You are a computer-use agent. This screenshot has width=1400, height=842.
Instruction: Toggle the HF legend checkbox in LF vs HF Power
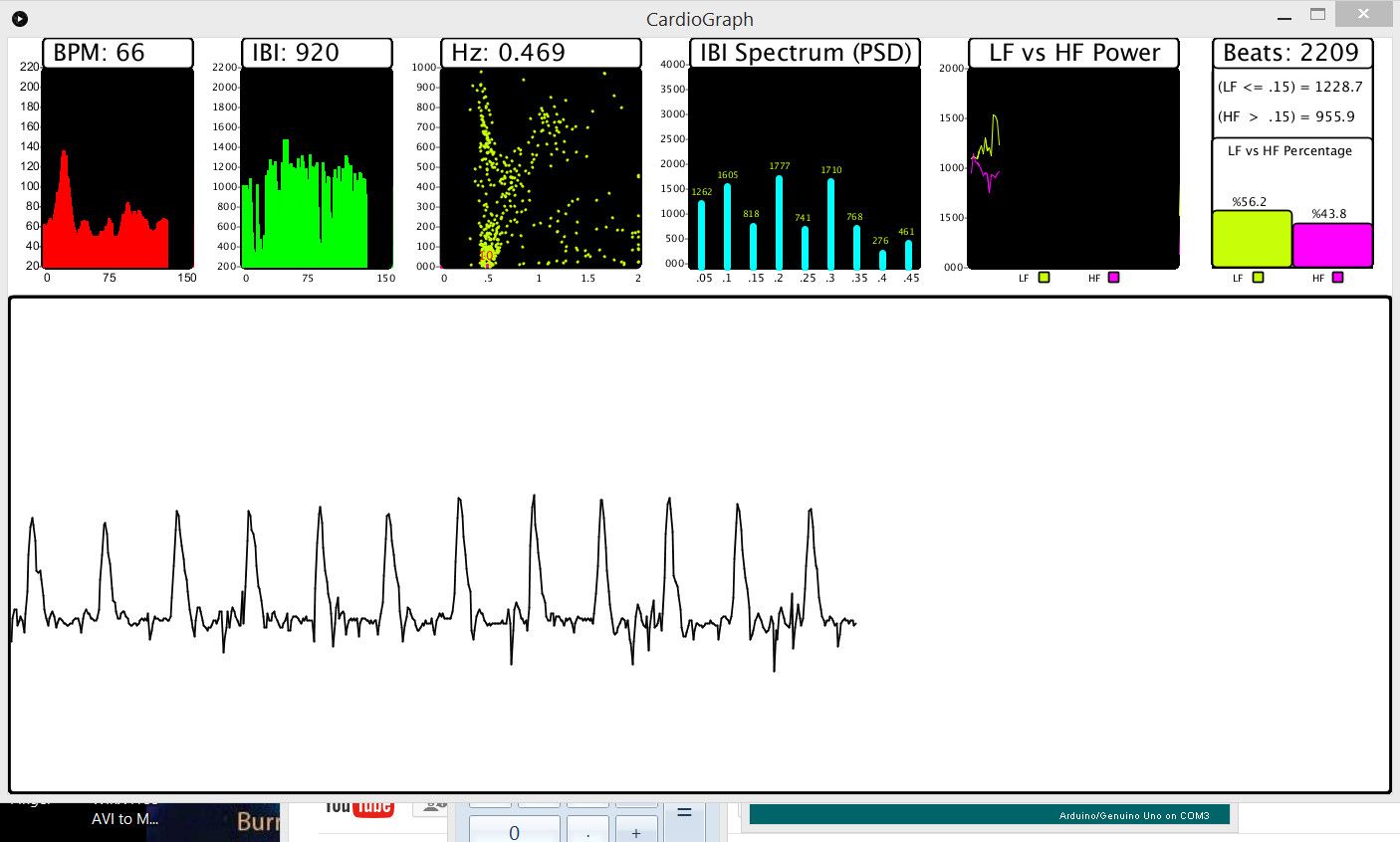(1114, 278)
